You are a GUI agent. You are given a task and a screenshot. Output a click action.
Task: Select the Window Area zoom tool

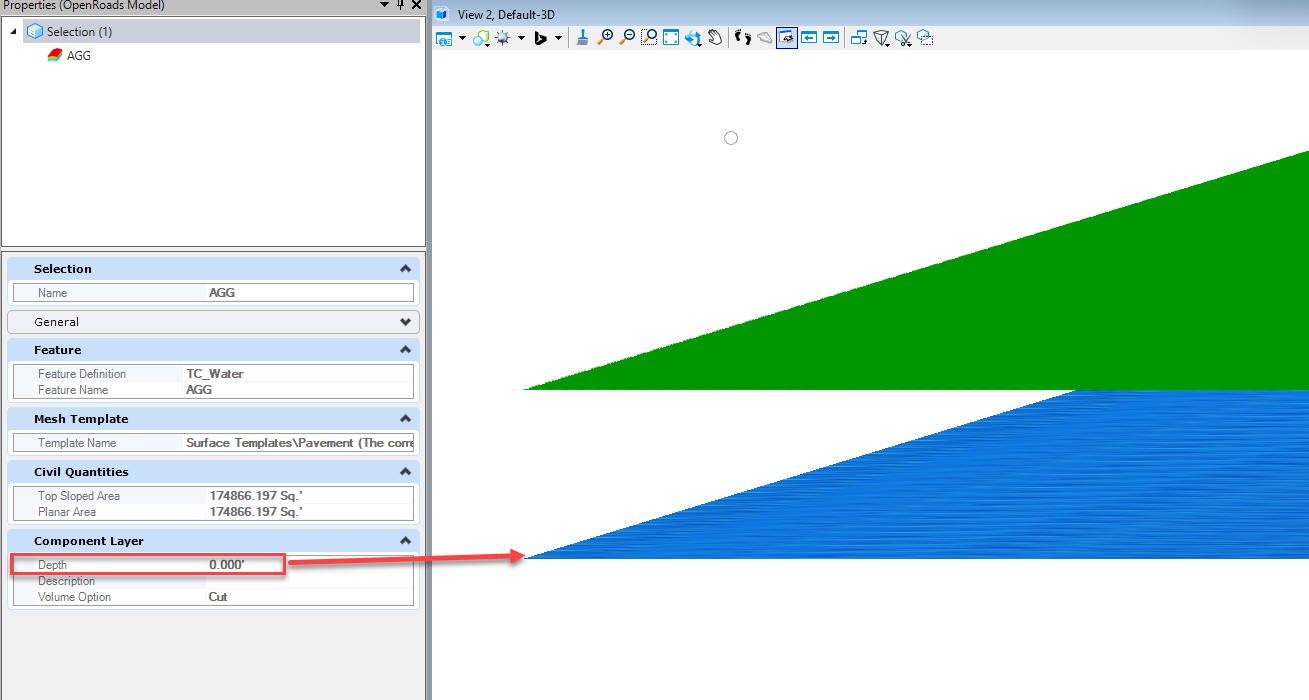[x=649, y=38]
